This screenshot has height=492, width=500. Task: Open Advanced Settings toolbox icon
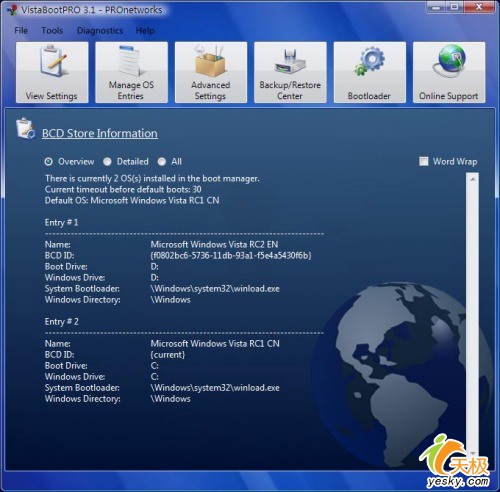(211, 72)
